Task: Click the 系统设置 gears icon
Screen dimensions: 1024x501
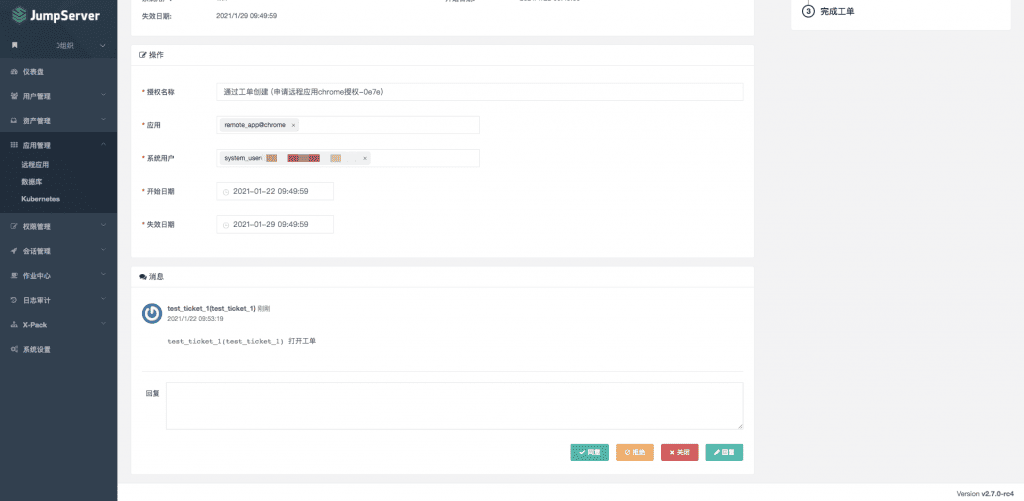Action: point(14,349)
